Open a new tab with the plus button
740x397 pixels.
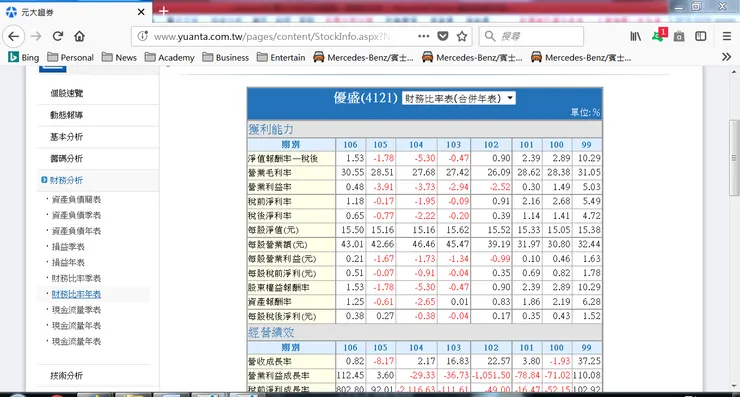(x=163, y=10)
